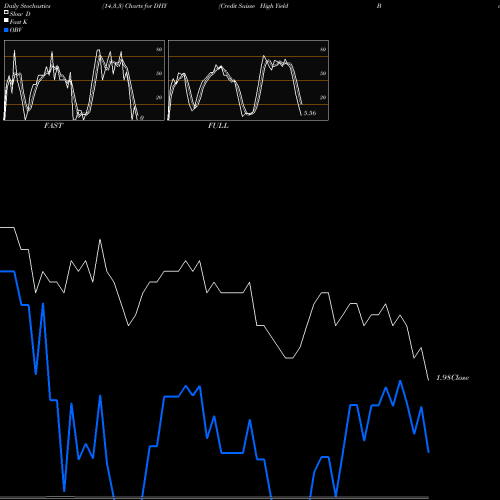This screenshot has height=500, width=500.
Task: Open the FAST stochastic chart panel
Action: pyautogui.click(x=84, y=80)
